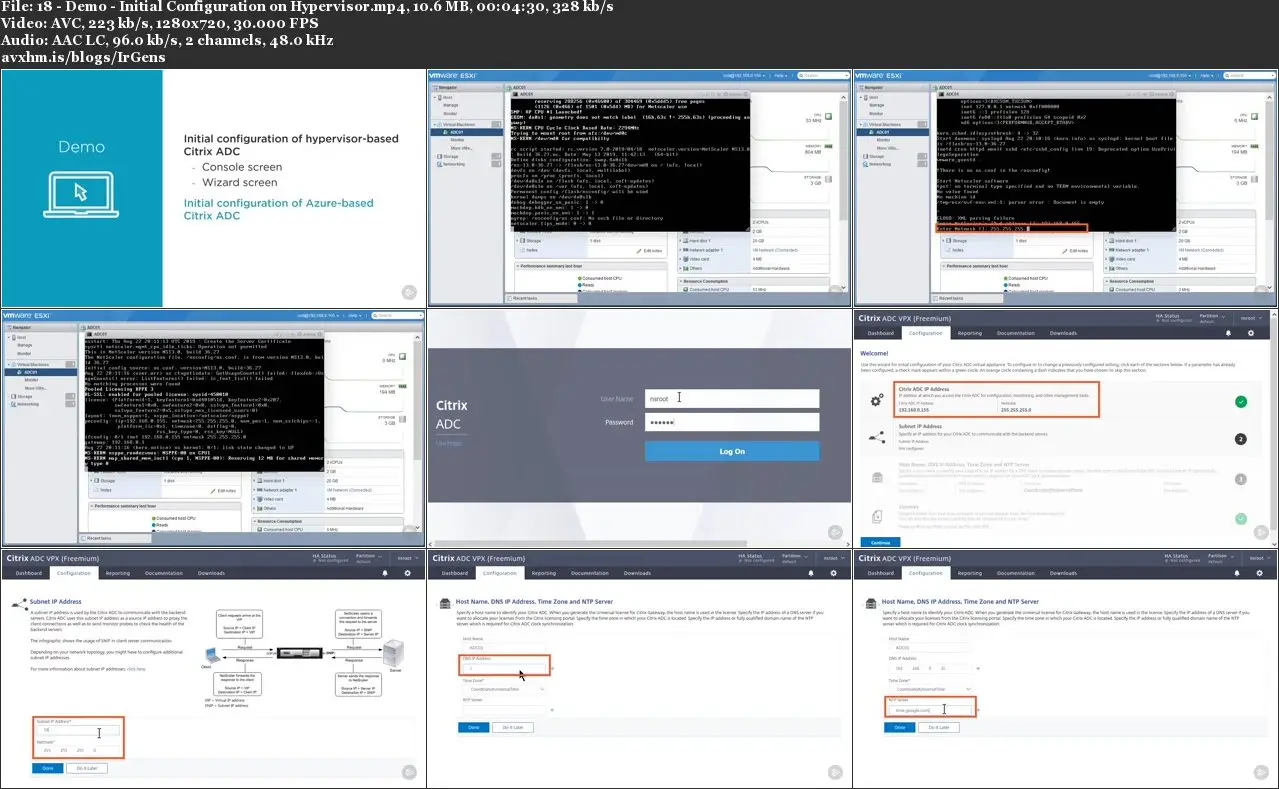Image resolution: width=1279 pixels, height=789 pixels.
Task: Click the Log On button
Action: coord(731,451)
